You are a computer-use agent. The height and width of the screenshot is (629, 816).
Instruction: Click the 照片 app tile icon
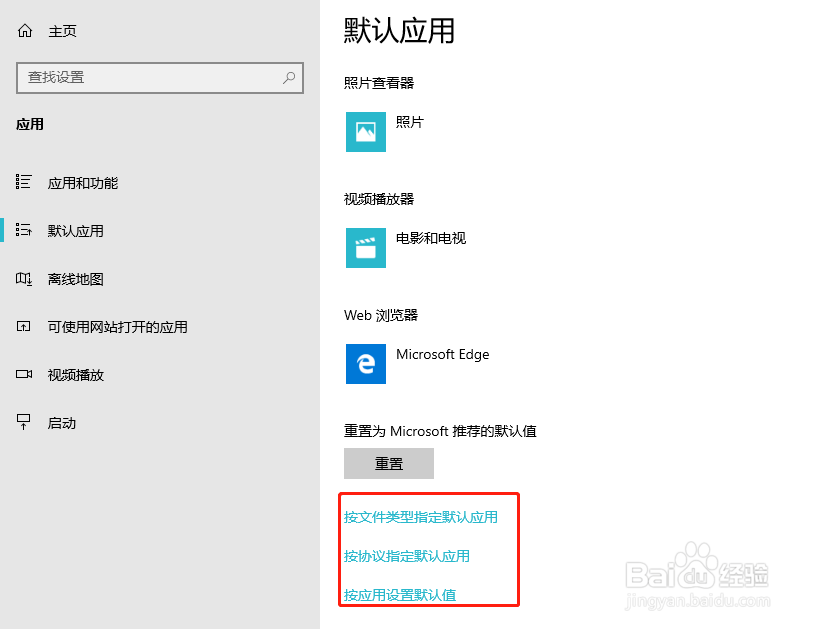click(x=366, y=132)
